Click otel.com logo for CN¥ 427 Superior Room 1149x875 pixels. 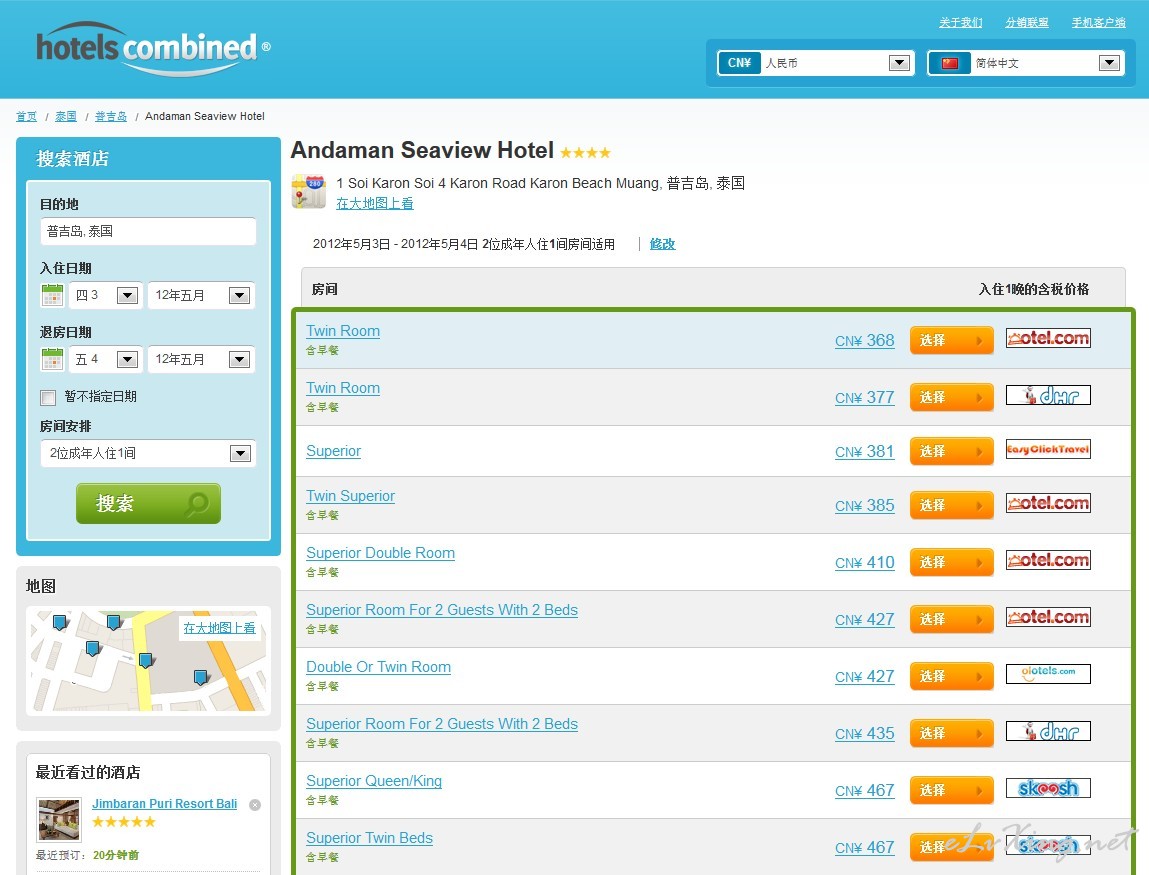pos(1048,617)
